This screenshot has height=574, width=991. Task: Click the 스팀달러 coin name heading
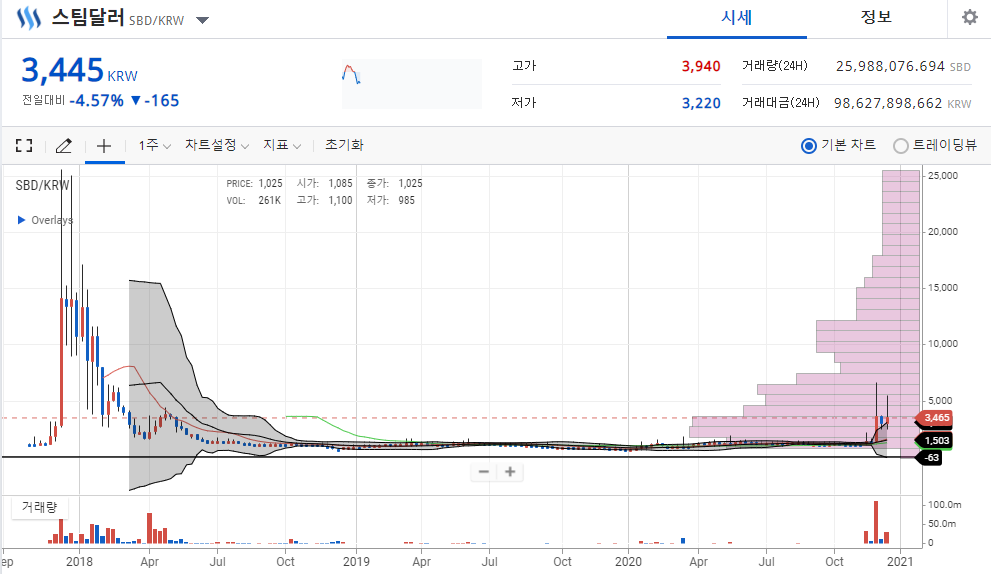[x=88, y=17]
